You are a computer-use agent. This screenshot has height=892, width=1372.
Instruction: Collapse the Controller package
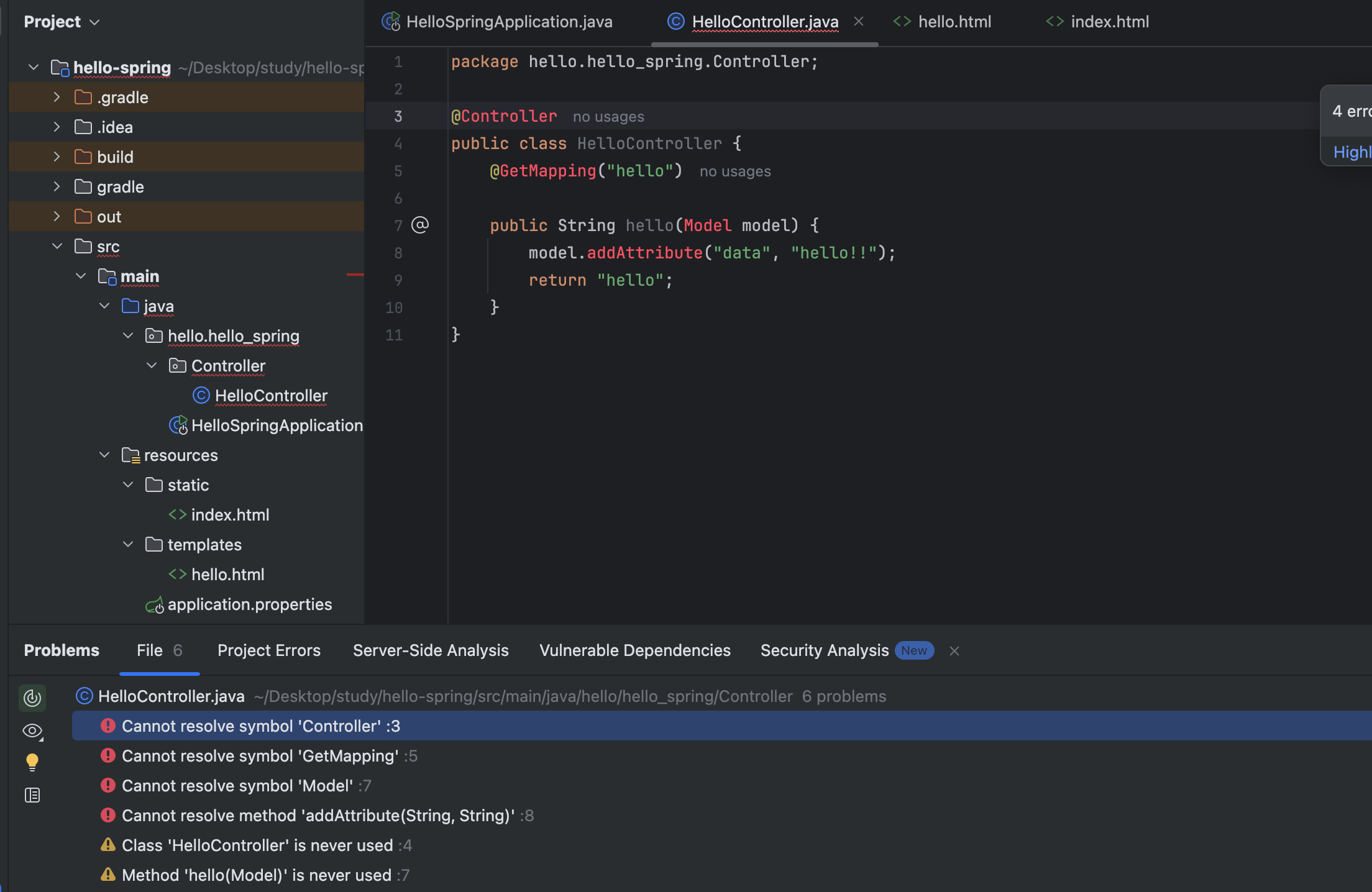[151, 365]
